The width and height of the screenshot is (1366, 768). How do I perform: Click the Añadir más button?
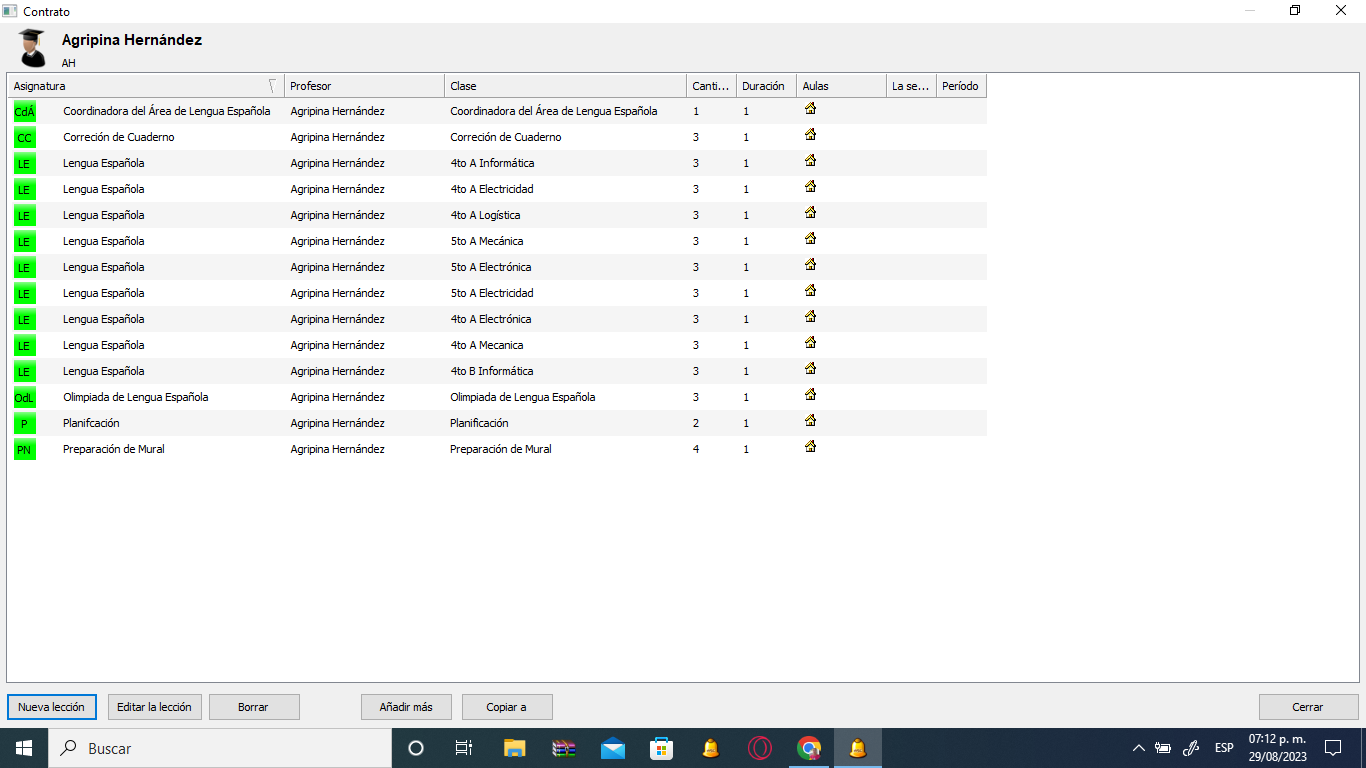pyautogui.click(x=406, y=707)
